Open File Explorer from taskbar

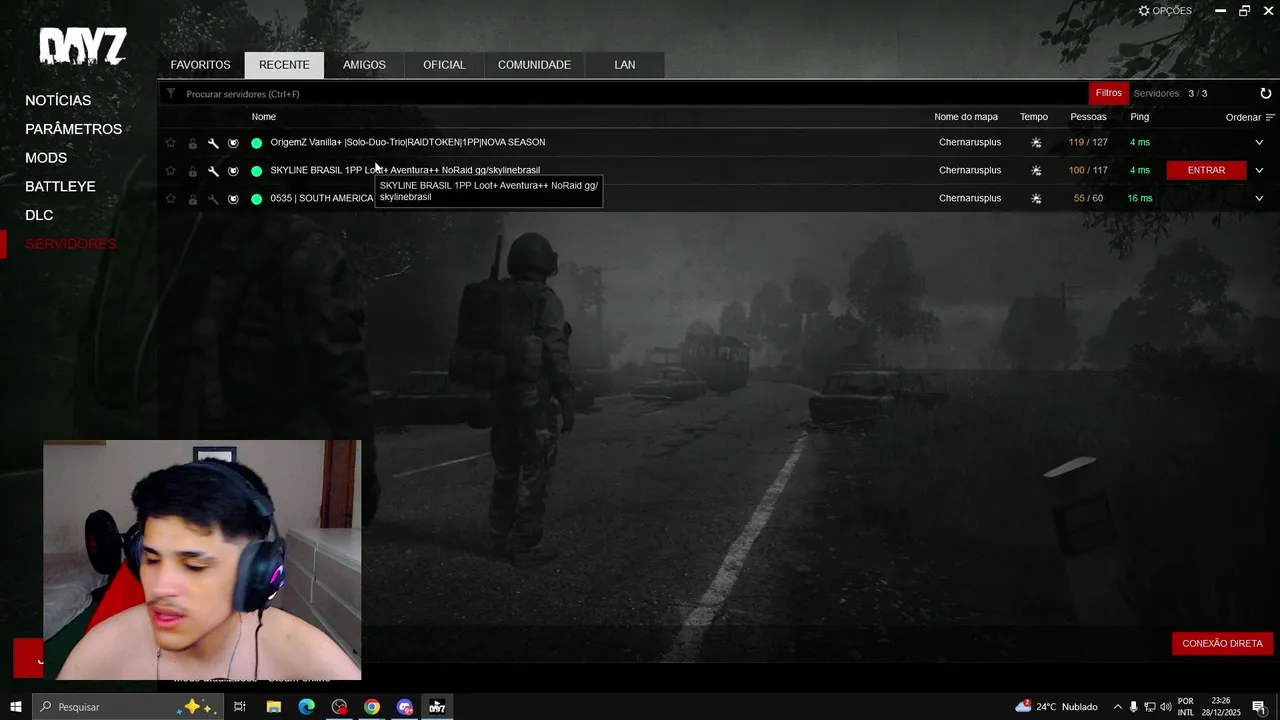click(x=273, y=707)
